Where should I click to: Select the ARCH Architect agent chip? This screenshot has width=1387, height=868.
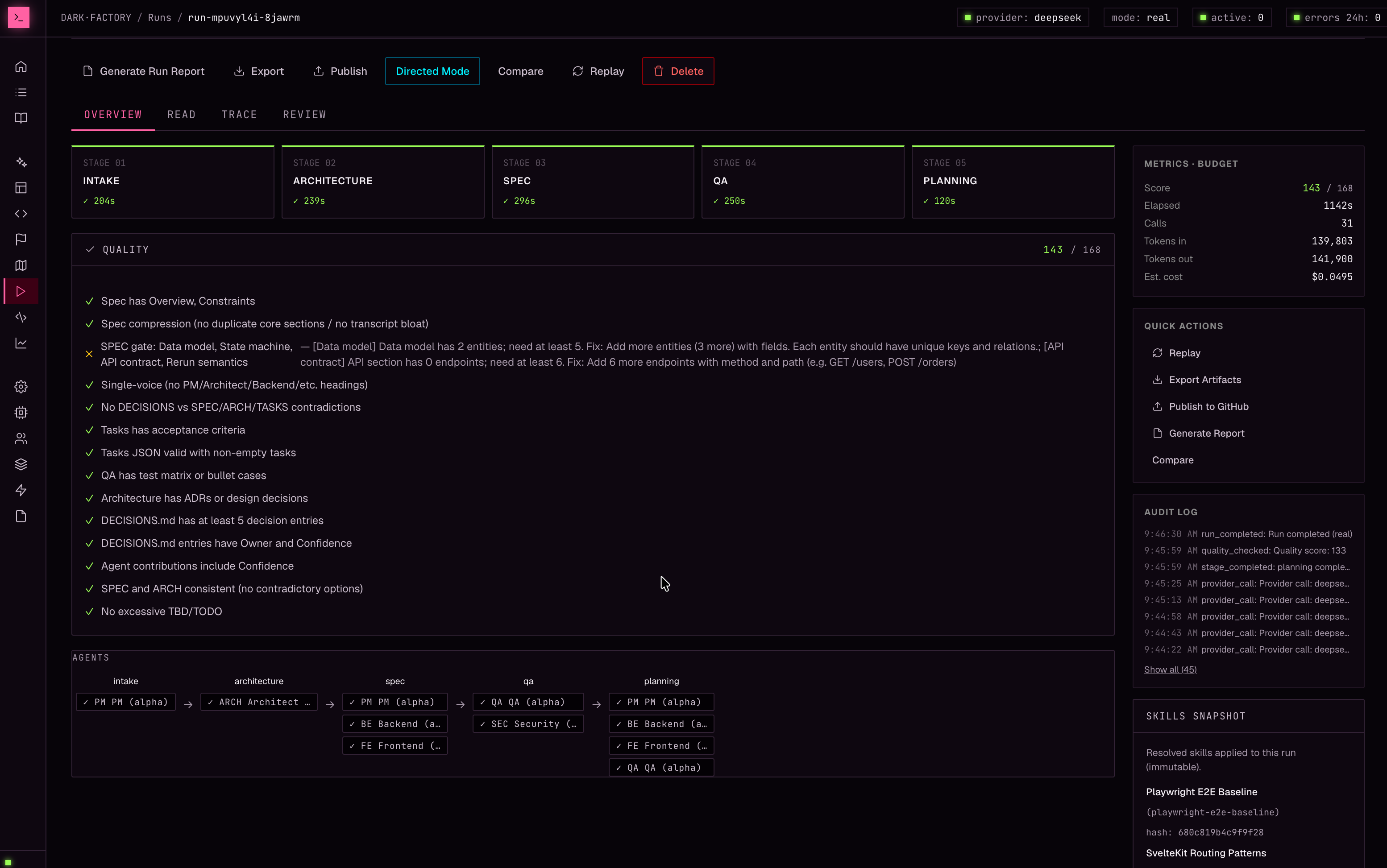point(259,702)
